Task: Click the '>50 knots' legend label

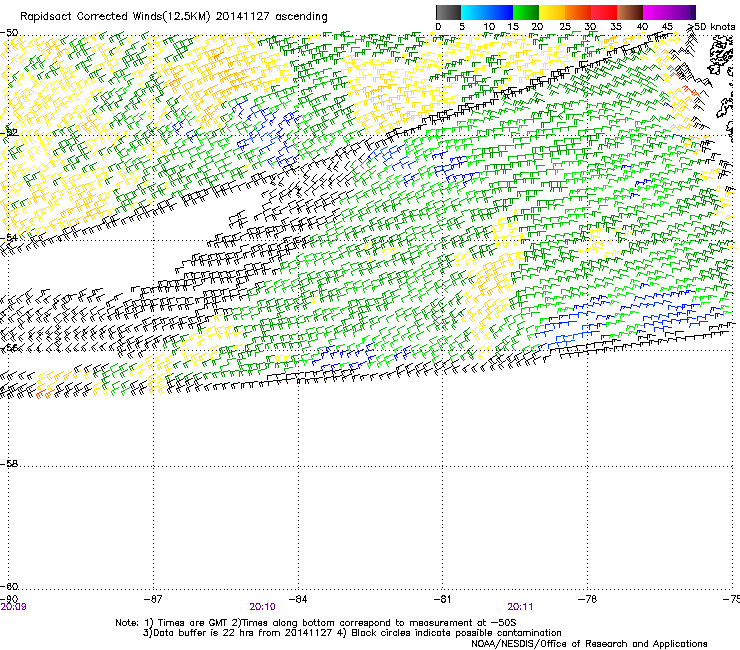Action: (x=711, y=27)
